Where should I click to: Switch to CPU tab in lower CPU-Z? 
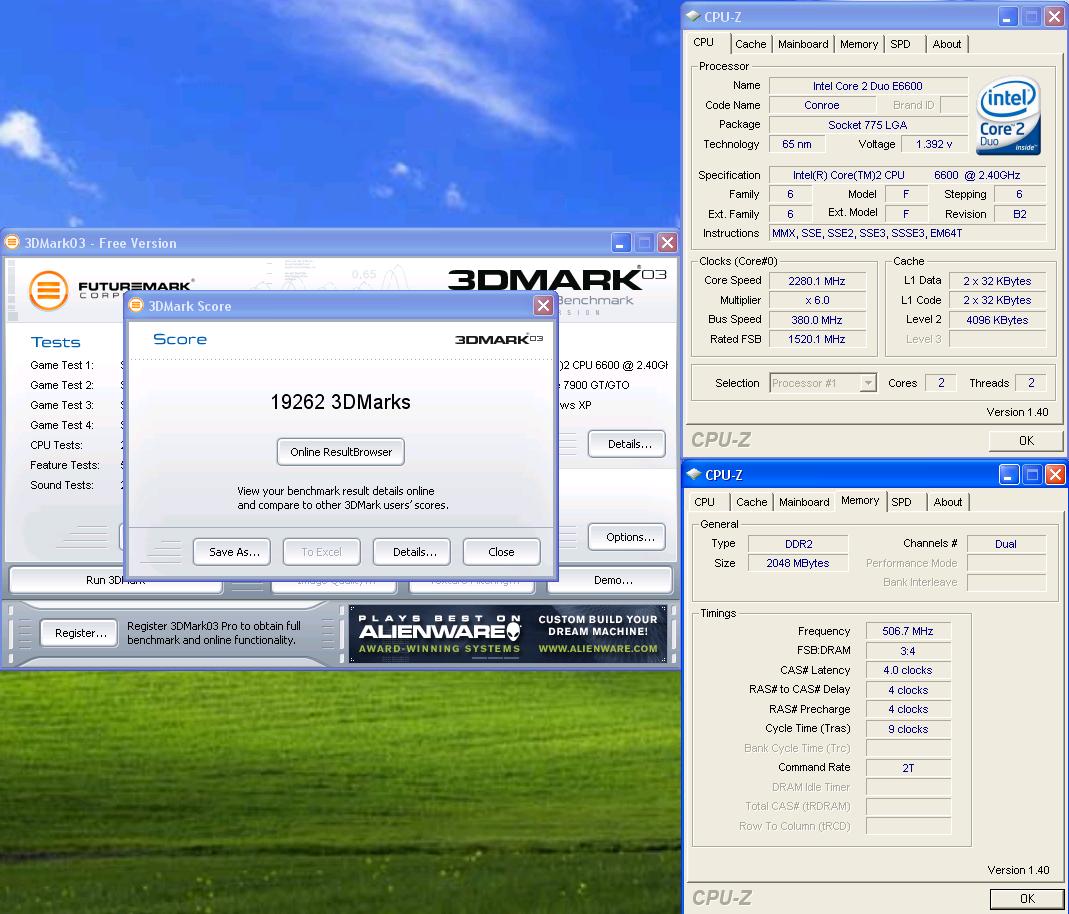(704, 502)
